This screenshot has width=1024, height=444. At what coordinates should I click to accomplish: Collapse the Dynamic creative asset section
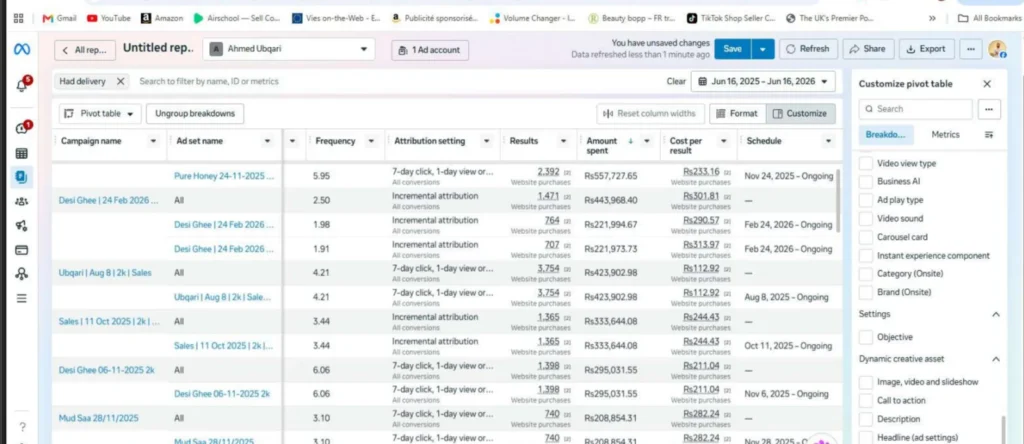coord(996,359)
